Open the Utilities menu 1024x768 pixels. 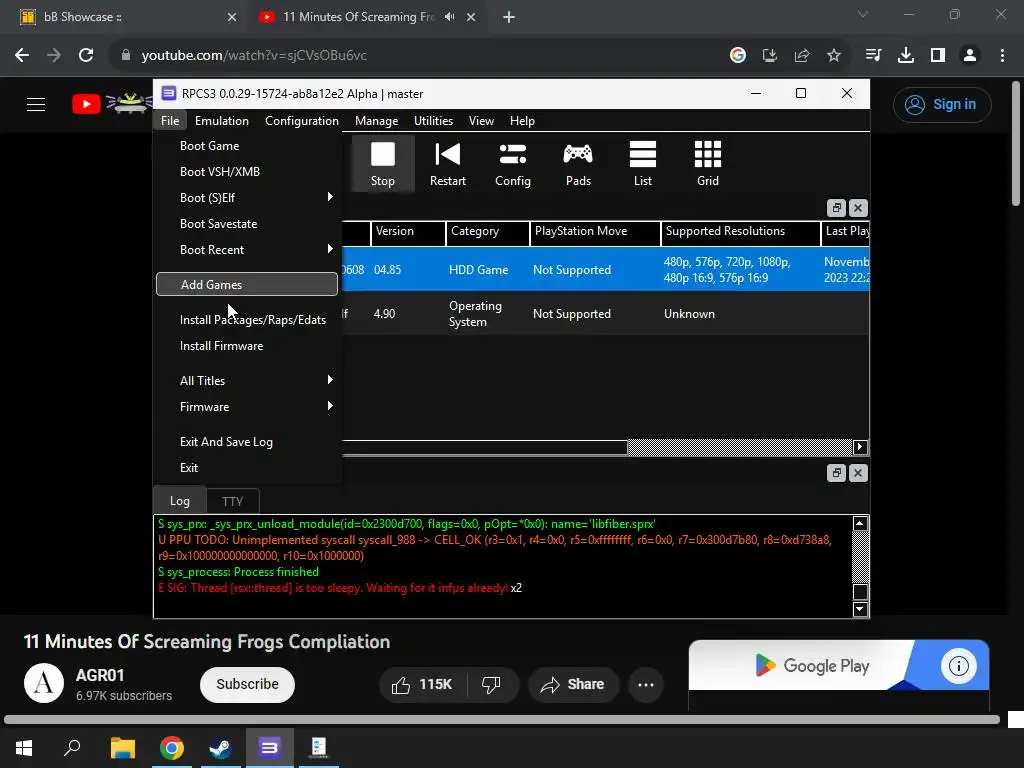pyautogui.click(x=433, y=121)
